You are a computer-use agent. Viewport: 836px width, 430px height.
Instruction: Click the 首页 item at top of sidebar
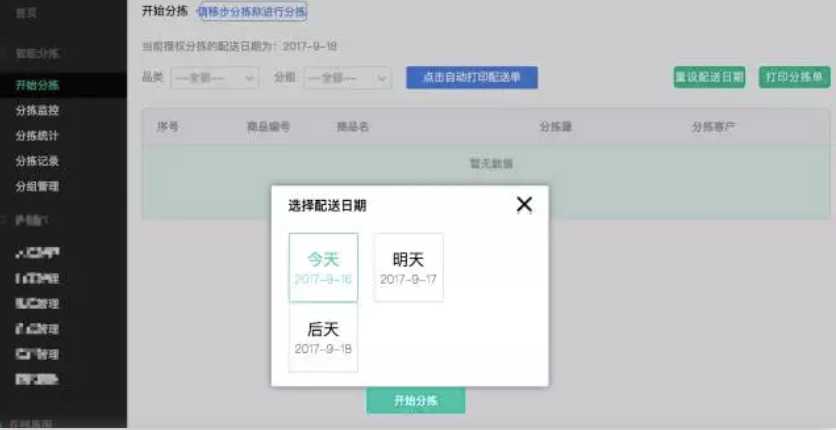(27, 13)
